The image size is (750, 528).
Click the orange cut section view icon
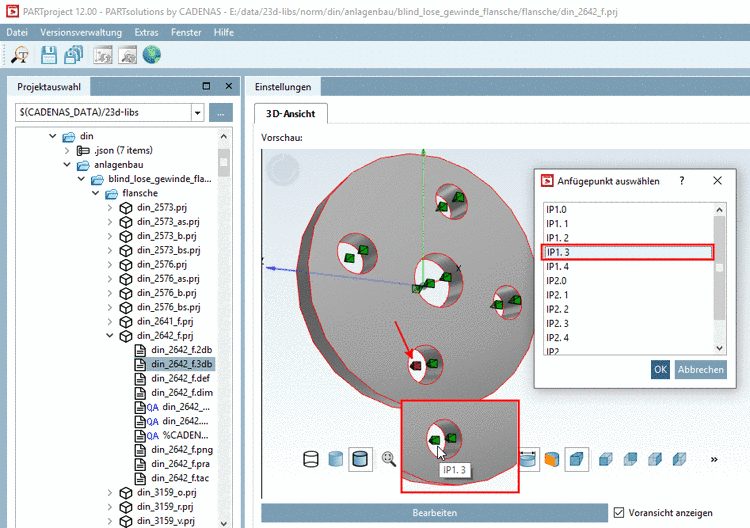click(552, 459)
